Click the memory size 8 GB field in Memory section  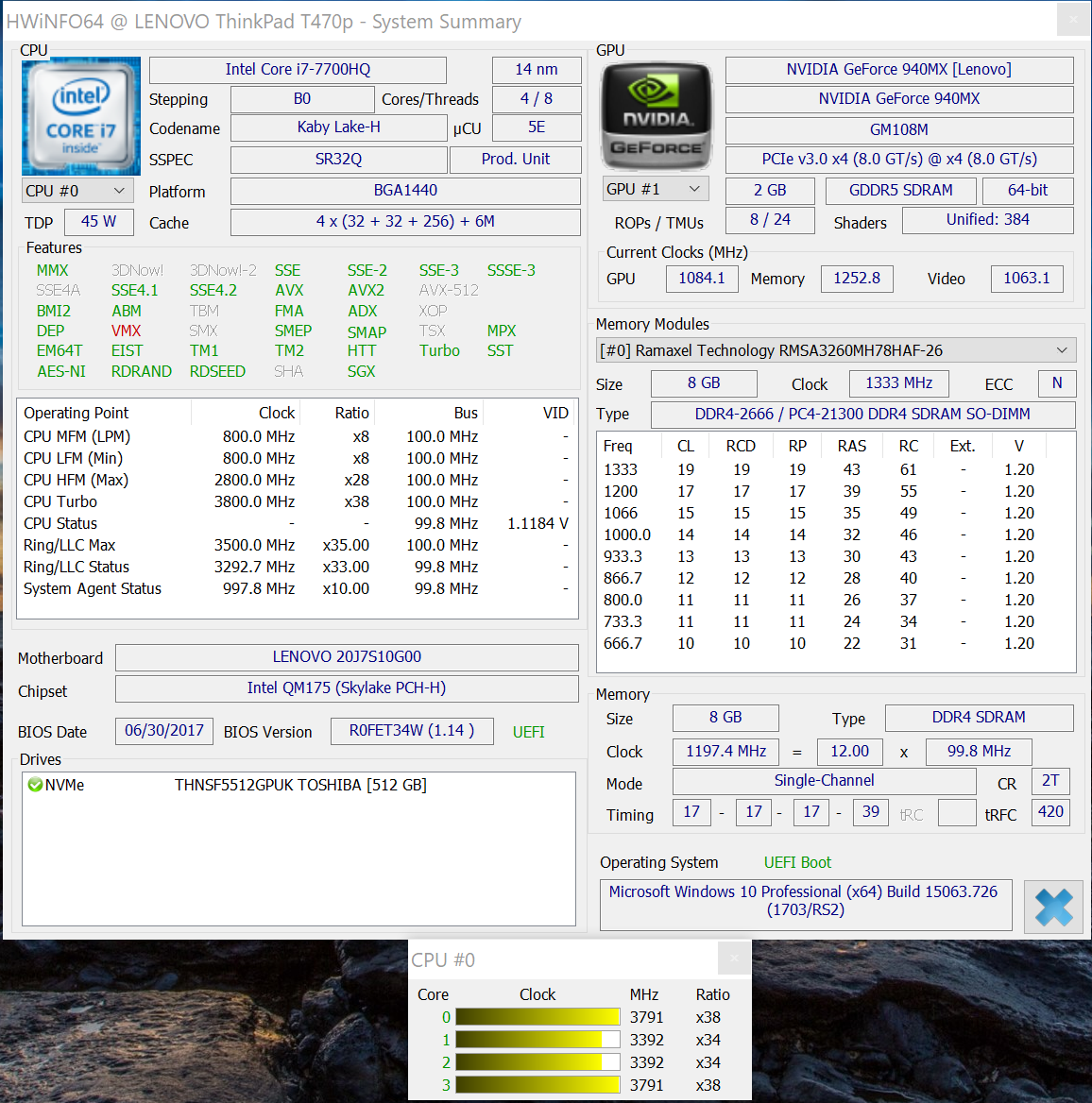point(725,718)
